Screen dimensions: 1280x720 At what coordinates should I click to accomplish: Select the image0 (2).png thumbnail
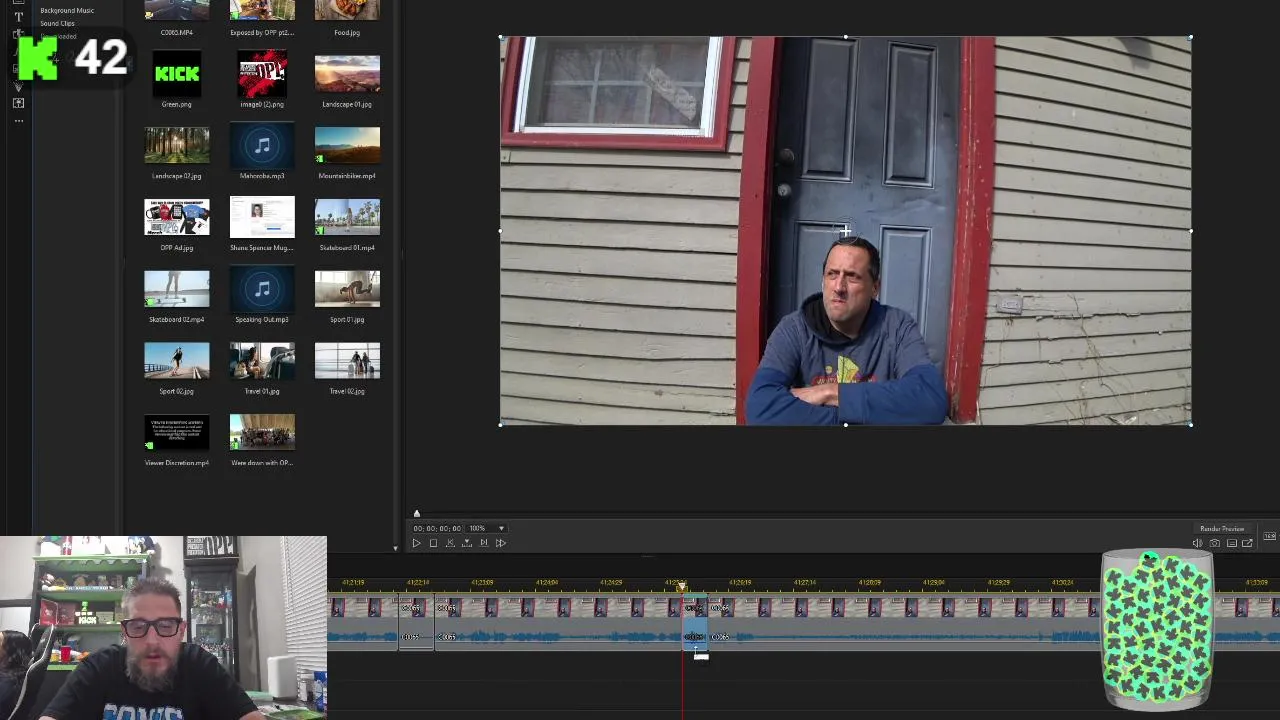point(262,73)
